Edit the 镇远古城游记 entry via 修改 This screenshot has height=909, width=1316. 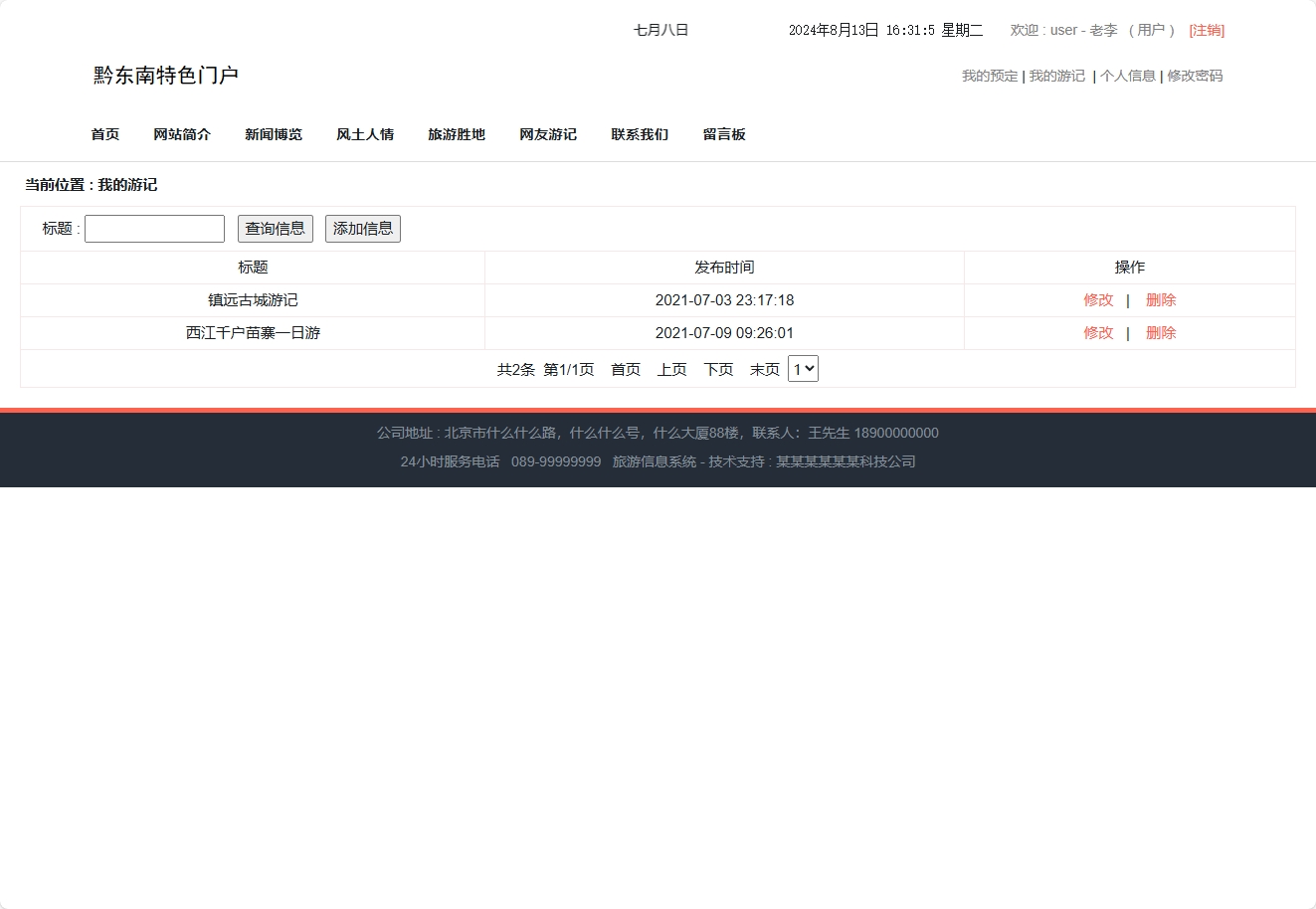(x=1098, y=300)
